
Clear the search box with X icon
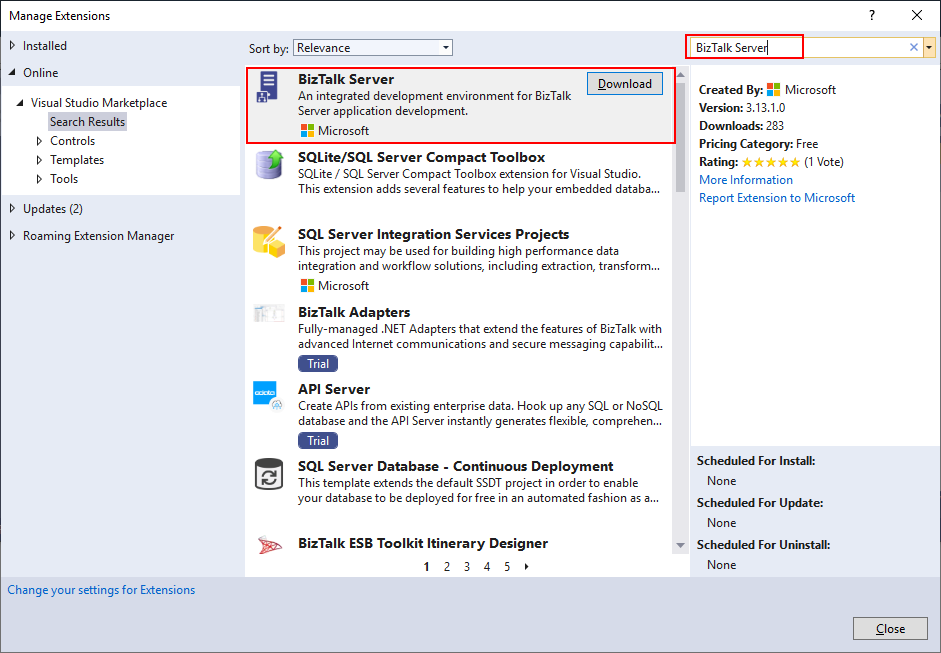click(913, 47)
